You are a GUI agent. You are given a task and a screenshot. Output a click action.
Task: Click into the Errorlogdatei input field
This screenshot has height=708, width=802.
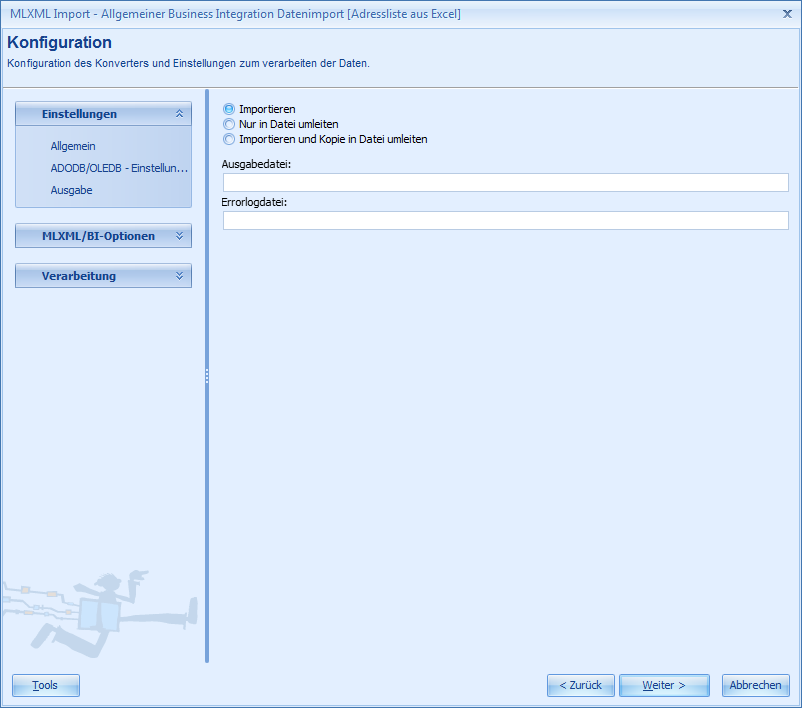point(504,220)
